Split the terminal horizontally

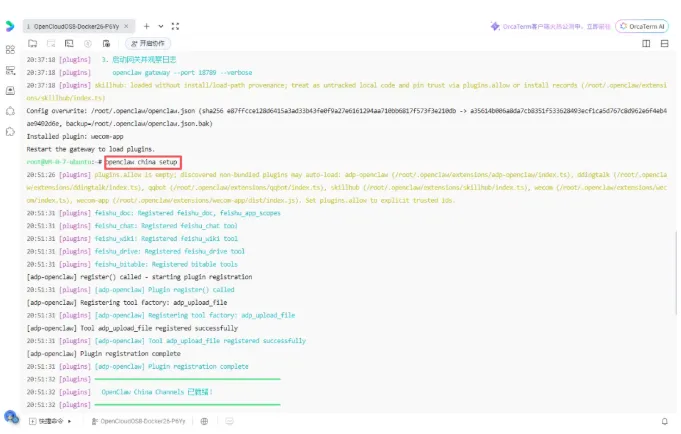(664, 43)
